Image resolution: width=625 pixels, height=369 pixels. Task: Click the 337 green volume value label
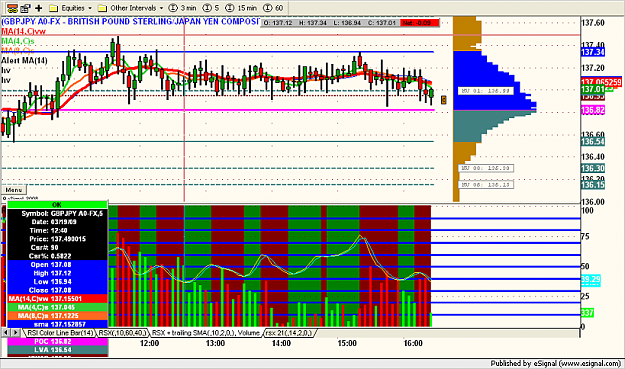(x=587, y=313)
